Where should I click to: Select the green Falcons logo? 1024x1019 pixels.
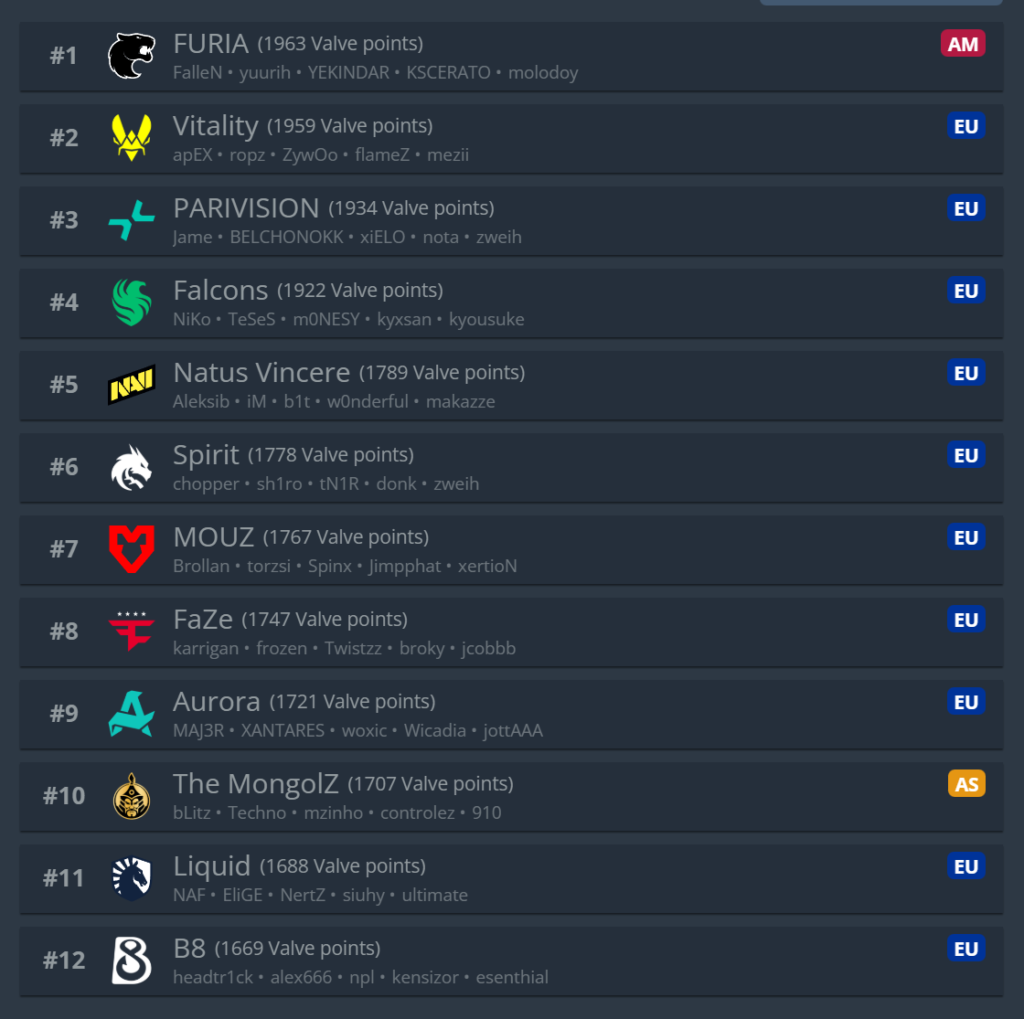[131, 302]
